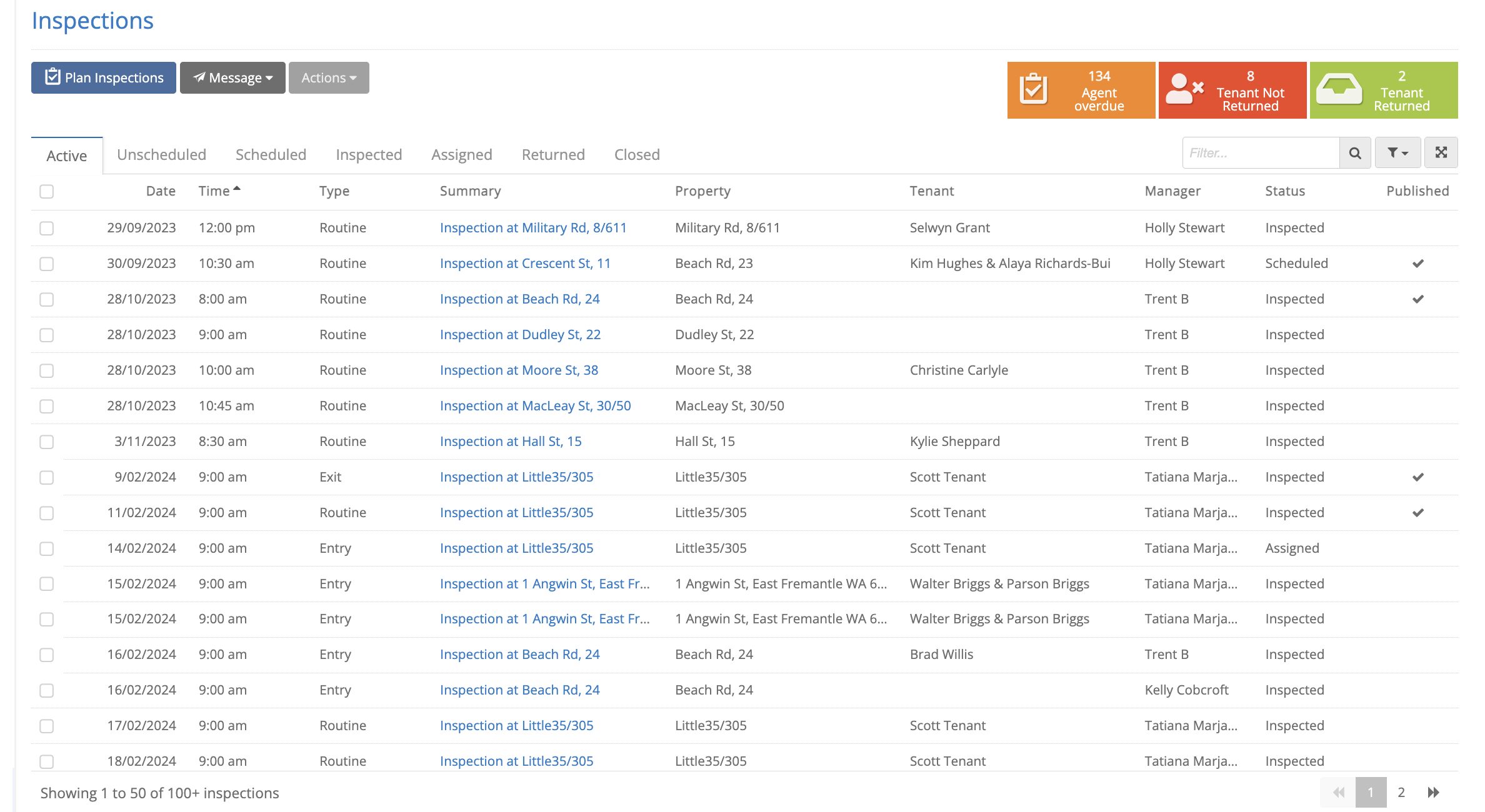This screenshot has width=1485, height=812.
Task: Click the expand fullscreen icon
Action: pyautogui.click(x=1441, y=153)
